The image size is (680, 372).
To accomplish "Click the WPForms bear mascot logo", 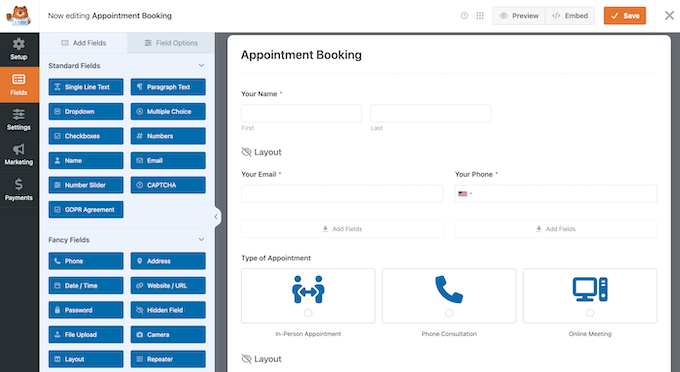I will (x=19, y=16).
